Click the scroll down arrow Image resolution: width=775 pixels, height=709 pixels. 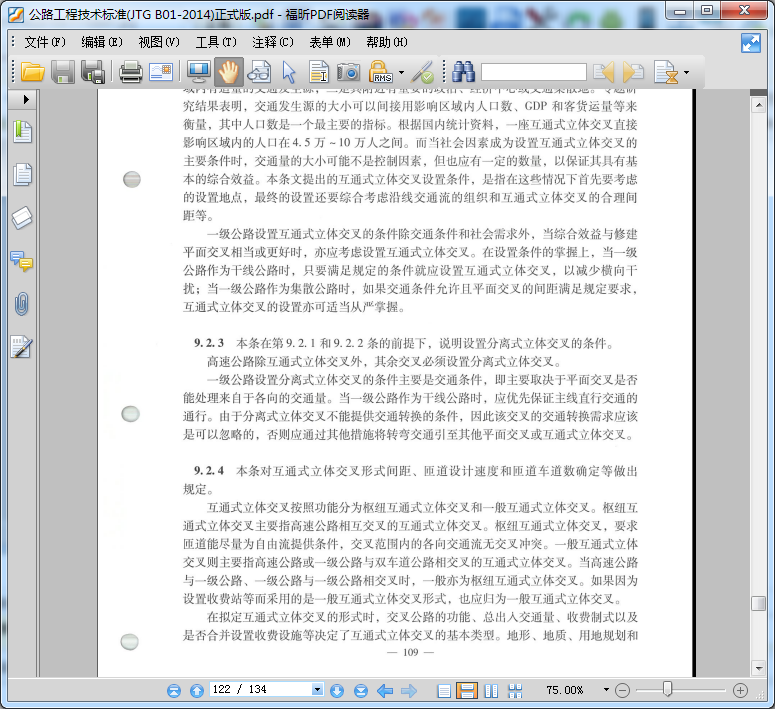tap(758, 668)
